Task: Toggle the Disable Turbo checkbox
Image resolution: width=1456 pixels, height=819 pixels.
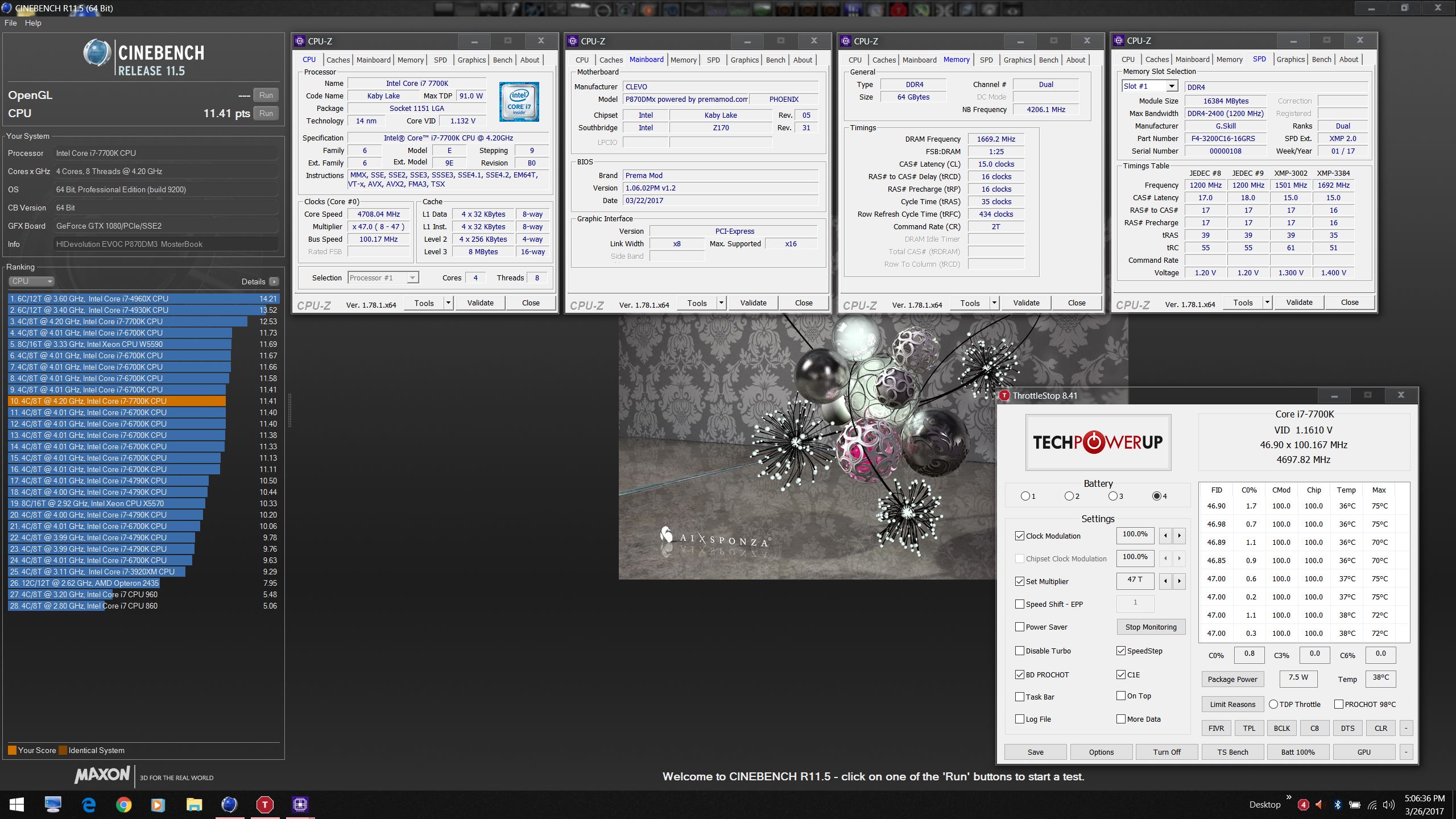Action: [1020, 651]
